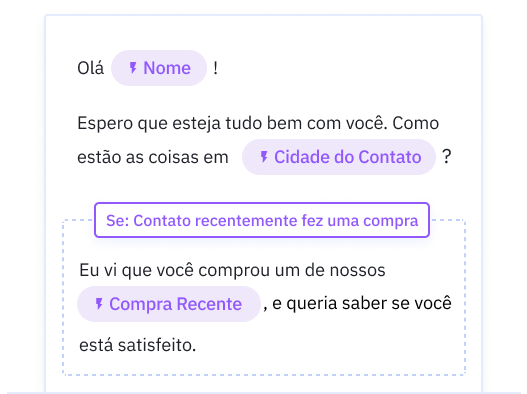Click blank editor area above the greeting

(264, 33)
